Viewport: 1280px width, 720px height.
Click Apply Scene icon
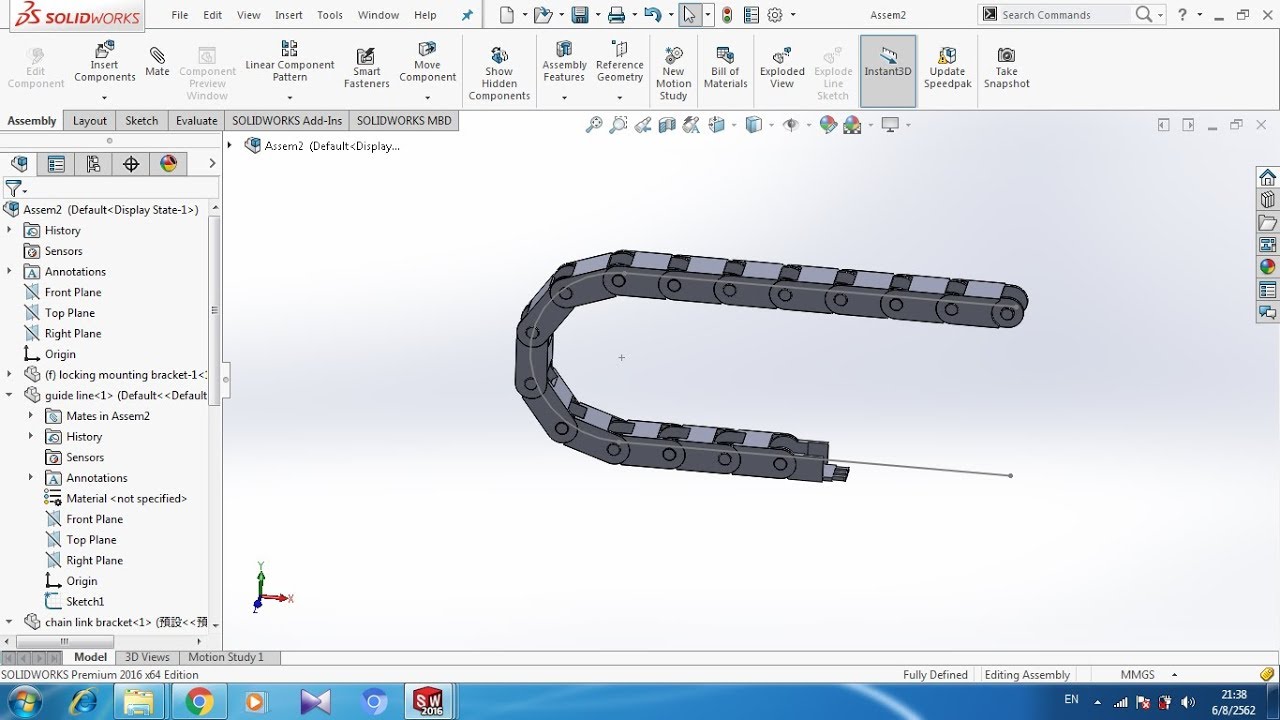pos(853,125)
